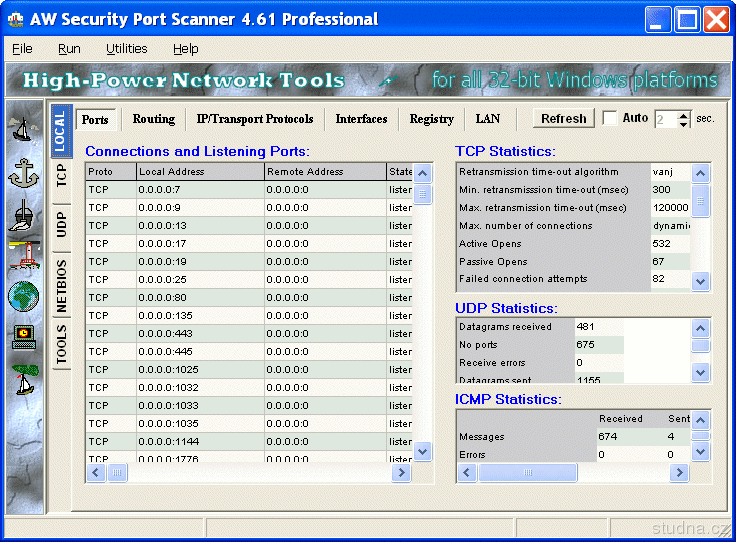The width and height of the screenshot is (736, 542).
Task: Click the sailboat icon in the sidebar
Action: pyautogui.click(x=23, y=128)
